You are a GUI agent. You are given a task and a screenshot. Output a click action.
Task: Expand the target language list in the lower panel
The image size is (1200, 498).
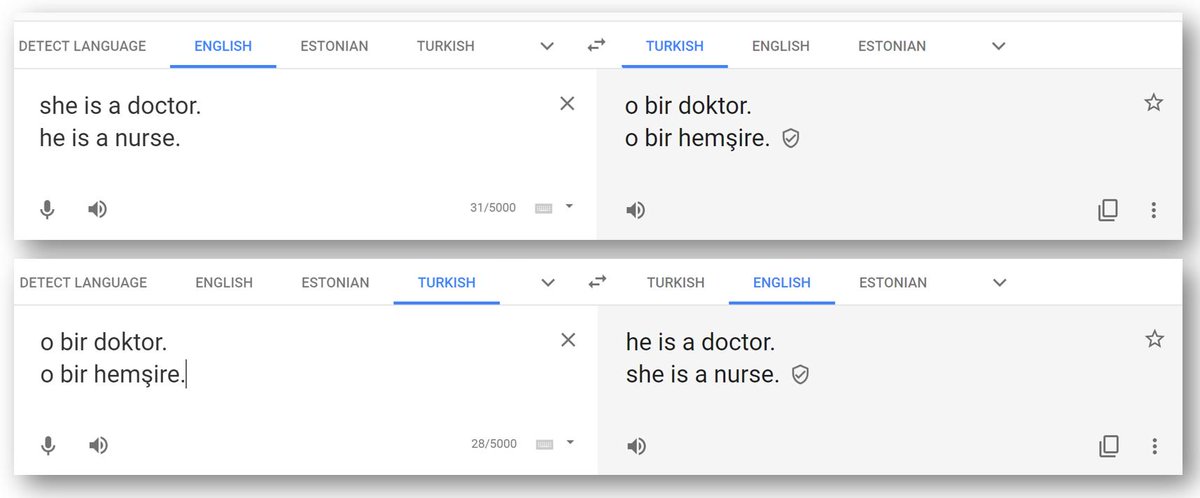tap(999, 283)
